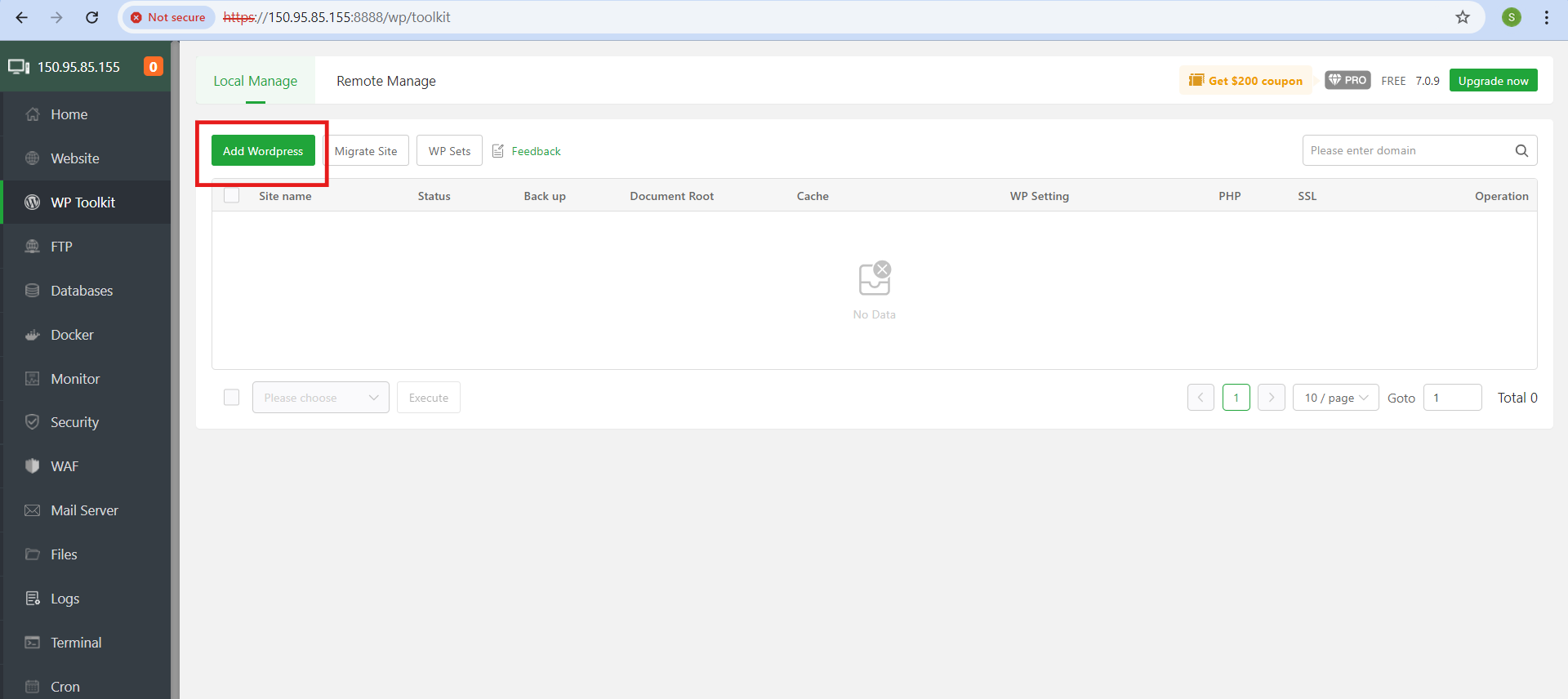
Task: Click the Operation column header
Action: coord(1501,196)
